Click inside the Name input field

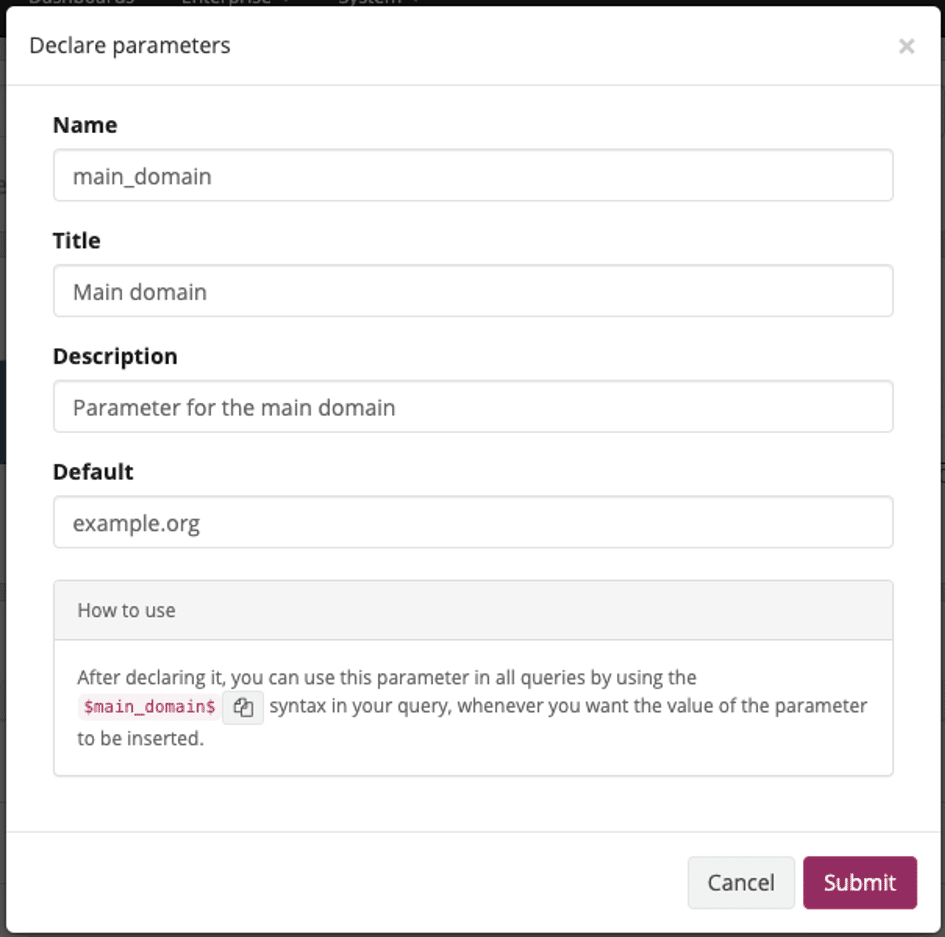pos(473,175)
